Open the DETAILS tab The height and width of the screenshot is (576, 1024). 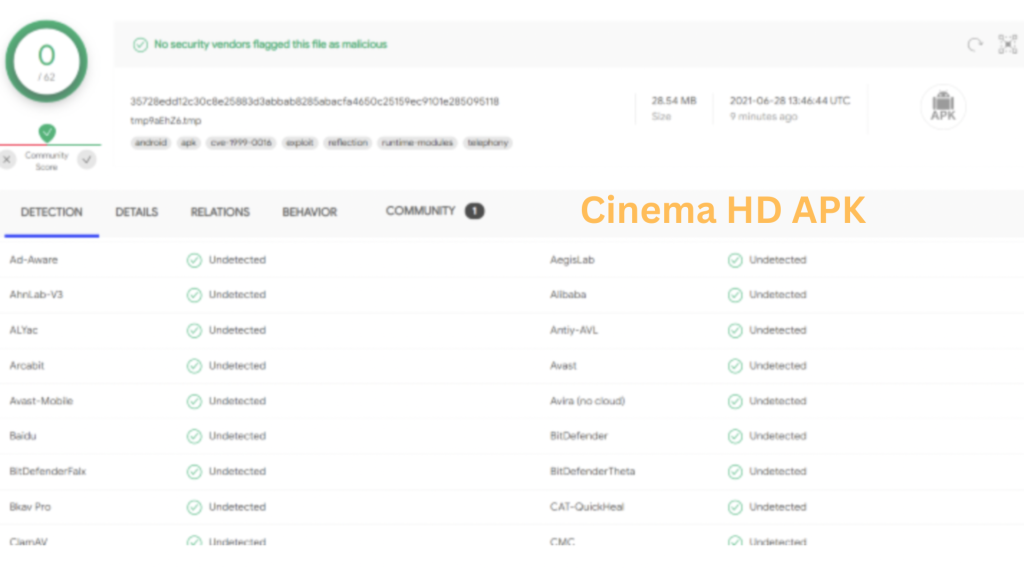click(136, 212)
